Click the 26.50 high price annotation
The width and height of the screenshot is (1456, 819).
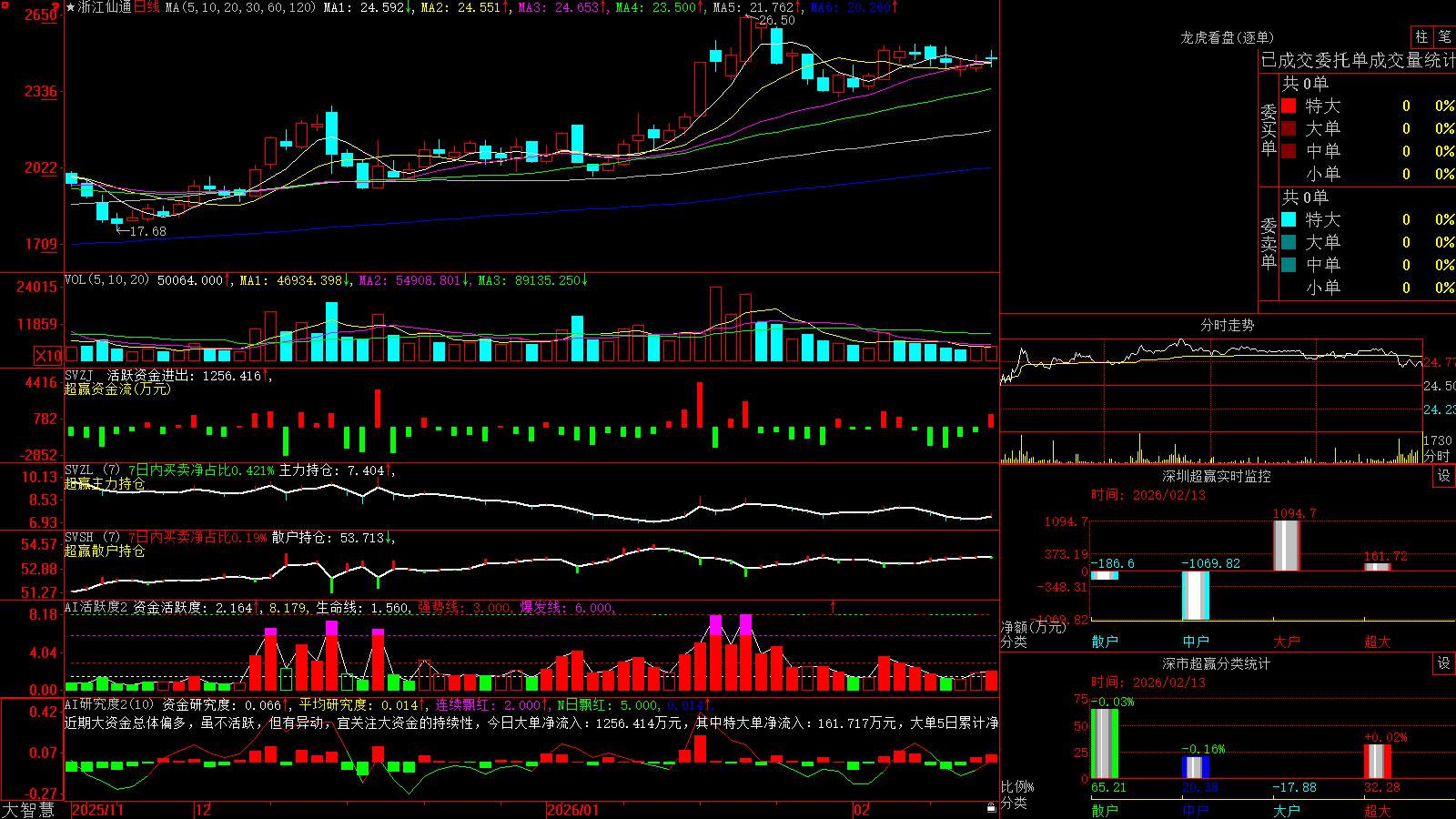click(x=776, y=20)
